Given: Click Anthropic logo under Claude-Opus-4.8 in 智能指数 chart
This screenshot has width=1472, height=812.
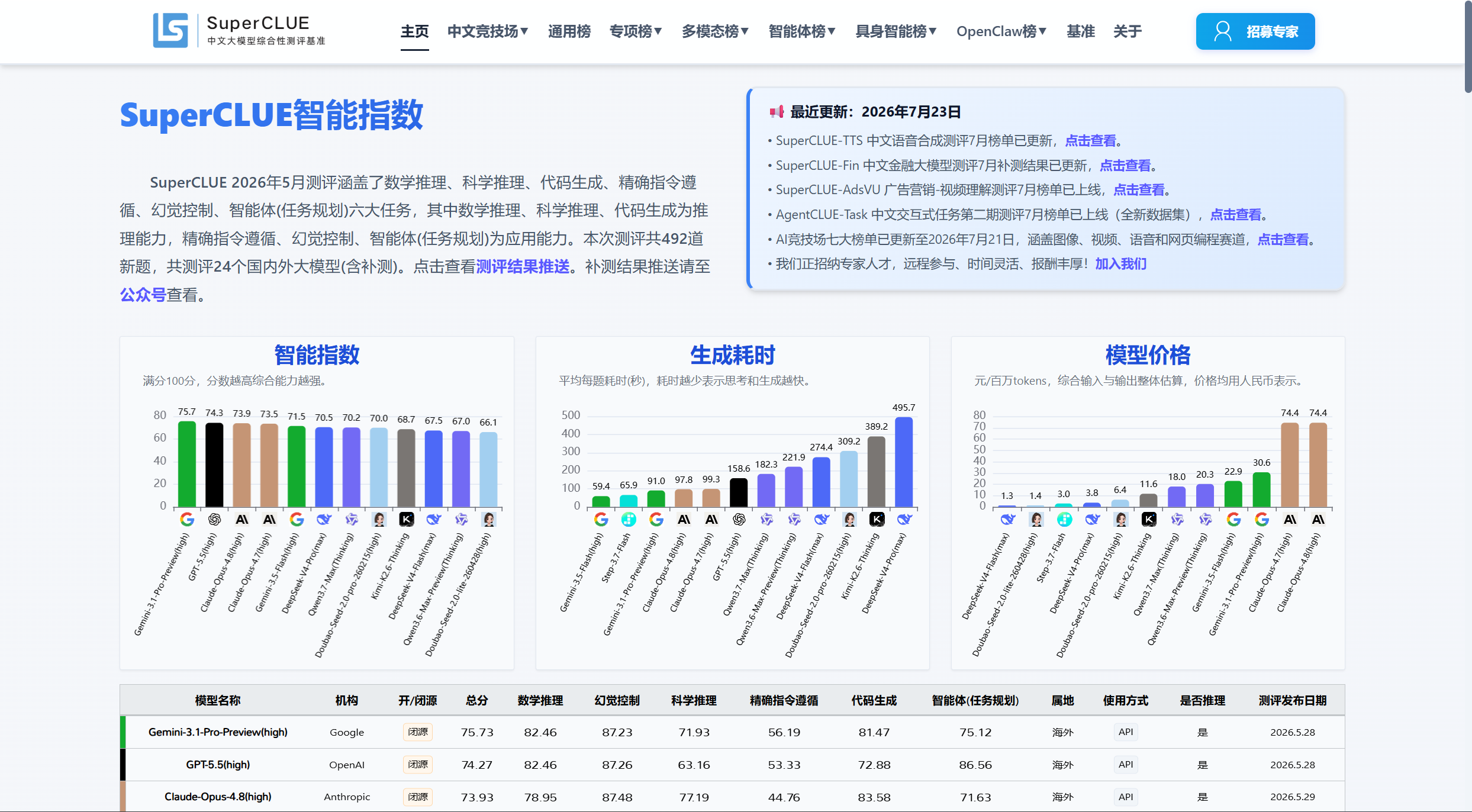Looking at the screenshot, I should coord(242,520).
